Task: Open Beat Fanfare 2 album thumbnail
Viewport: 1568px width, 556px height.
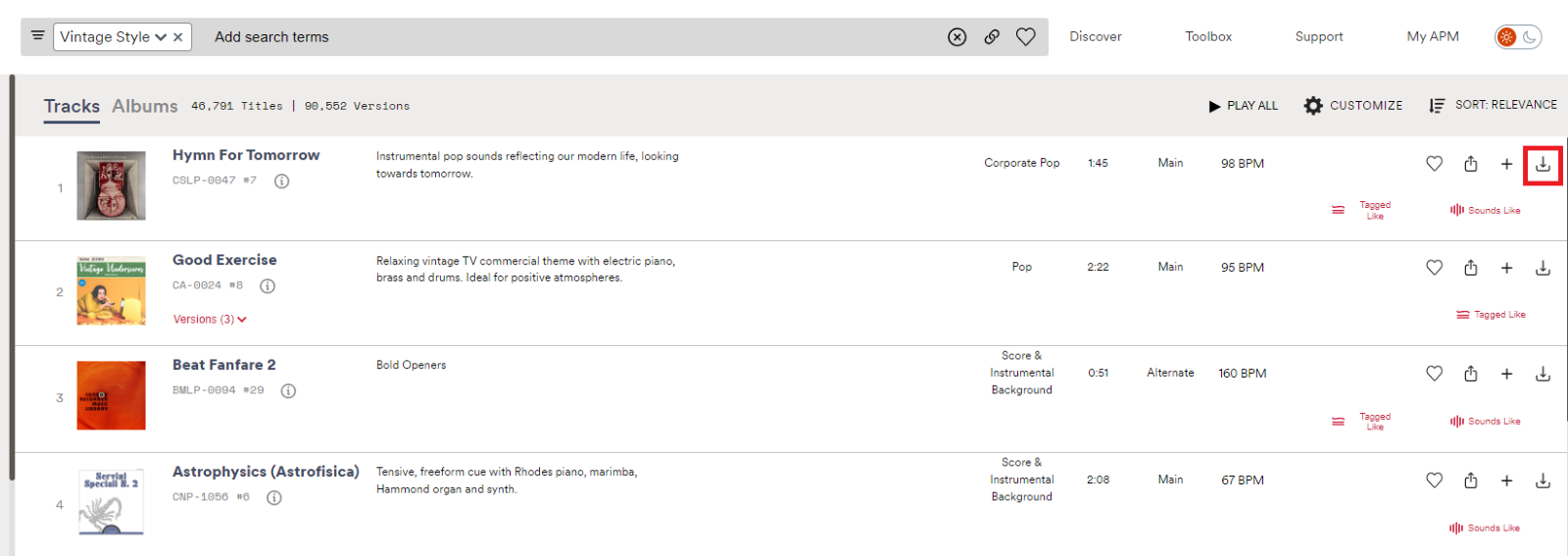Action: click(x=112, y=395)
